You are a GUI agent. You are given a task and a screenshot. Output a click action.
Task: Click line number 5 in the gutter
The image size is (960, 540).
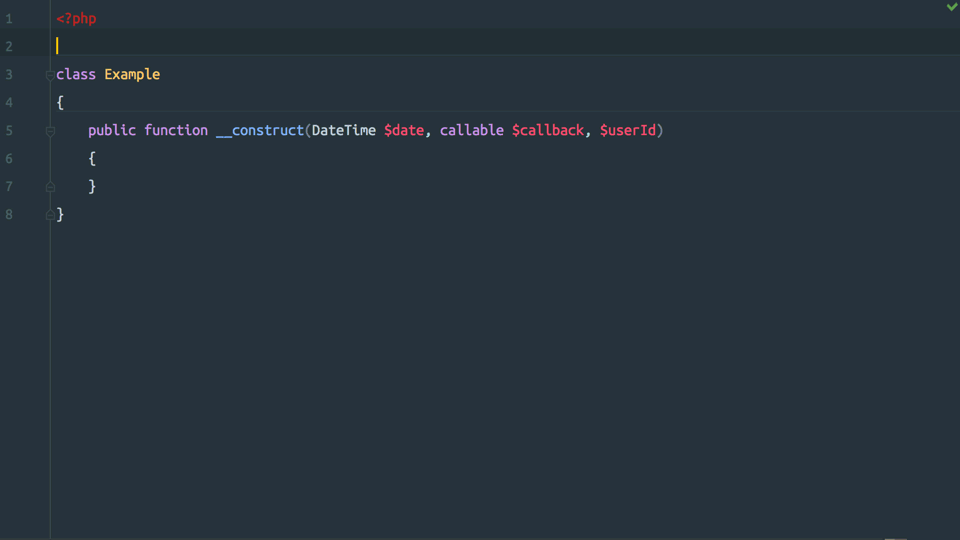click(9, 130)
